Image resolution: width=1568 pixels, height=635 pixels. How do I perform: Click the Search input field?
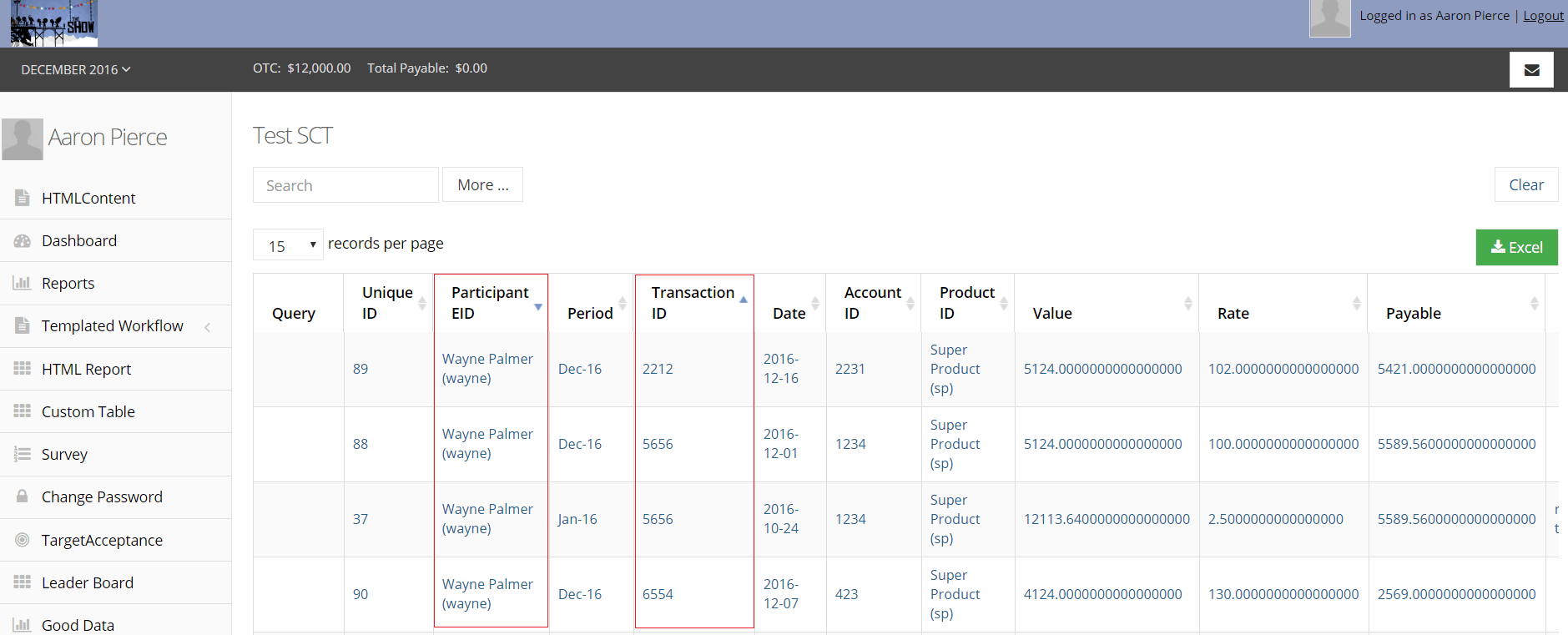pos(345,184)
